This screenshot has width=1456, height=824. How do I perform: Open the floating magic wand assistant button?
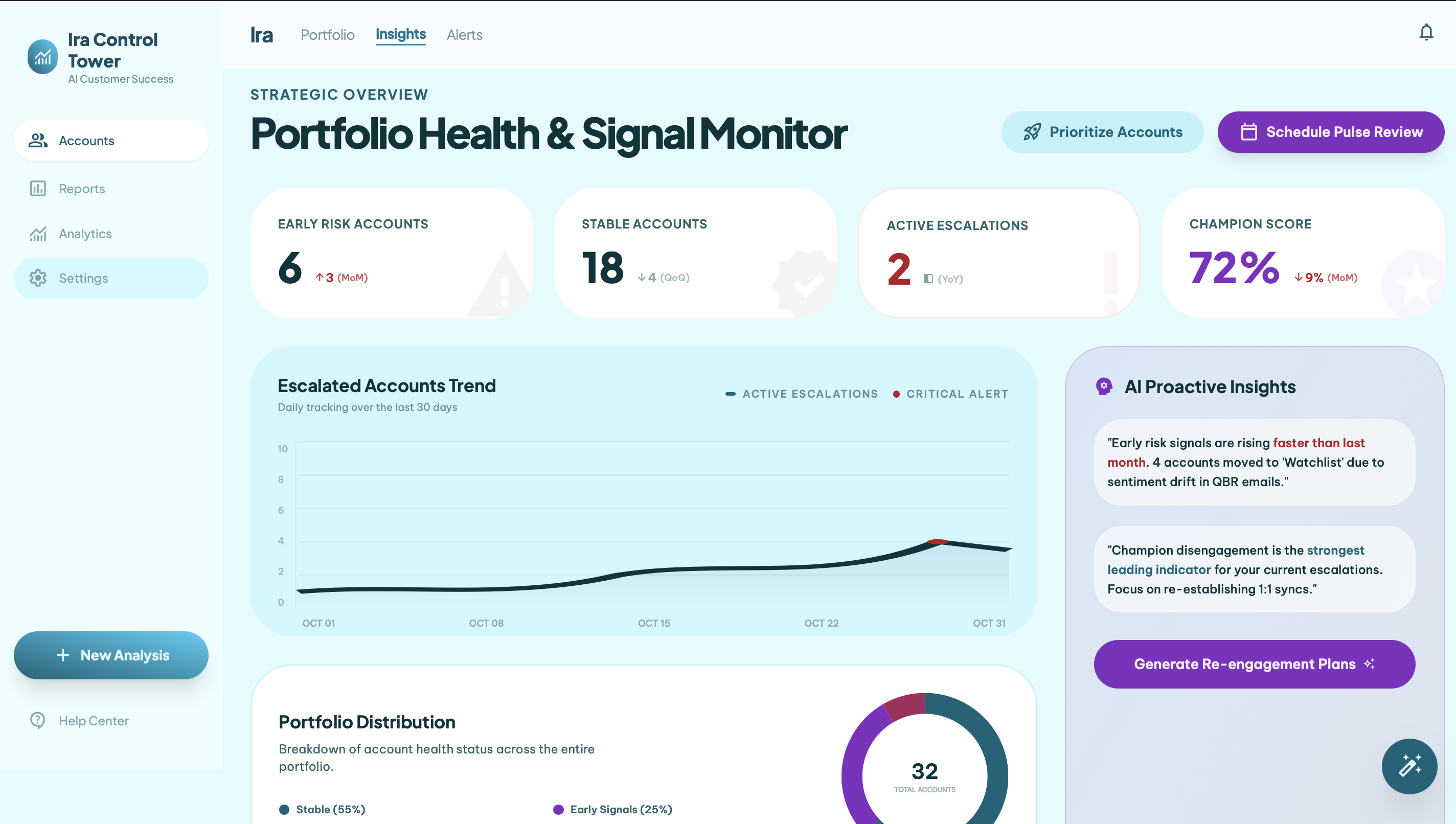pos(1409,766)
